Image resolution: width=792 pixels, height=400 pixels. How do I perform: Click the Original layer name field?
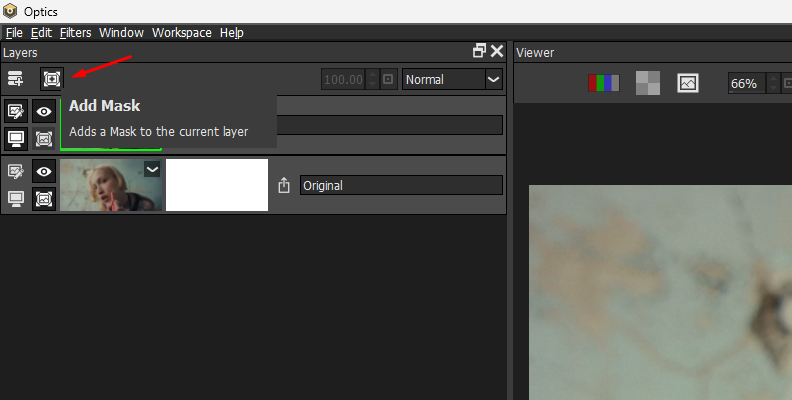tap(401, 185)
